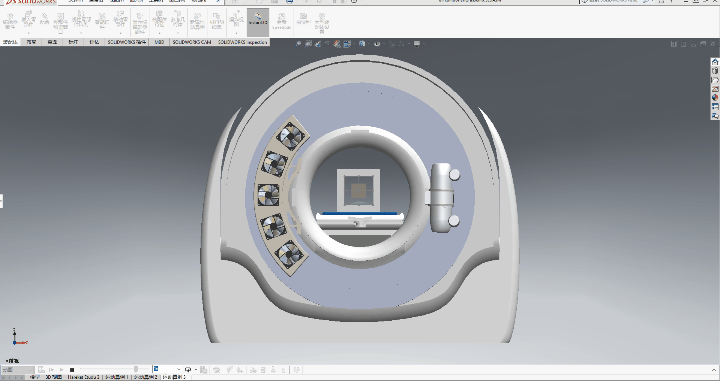
Task: Click the Save Animation icon
Action: point(204,370)
